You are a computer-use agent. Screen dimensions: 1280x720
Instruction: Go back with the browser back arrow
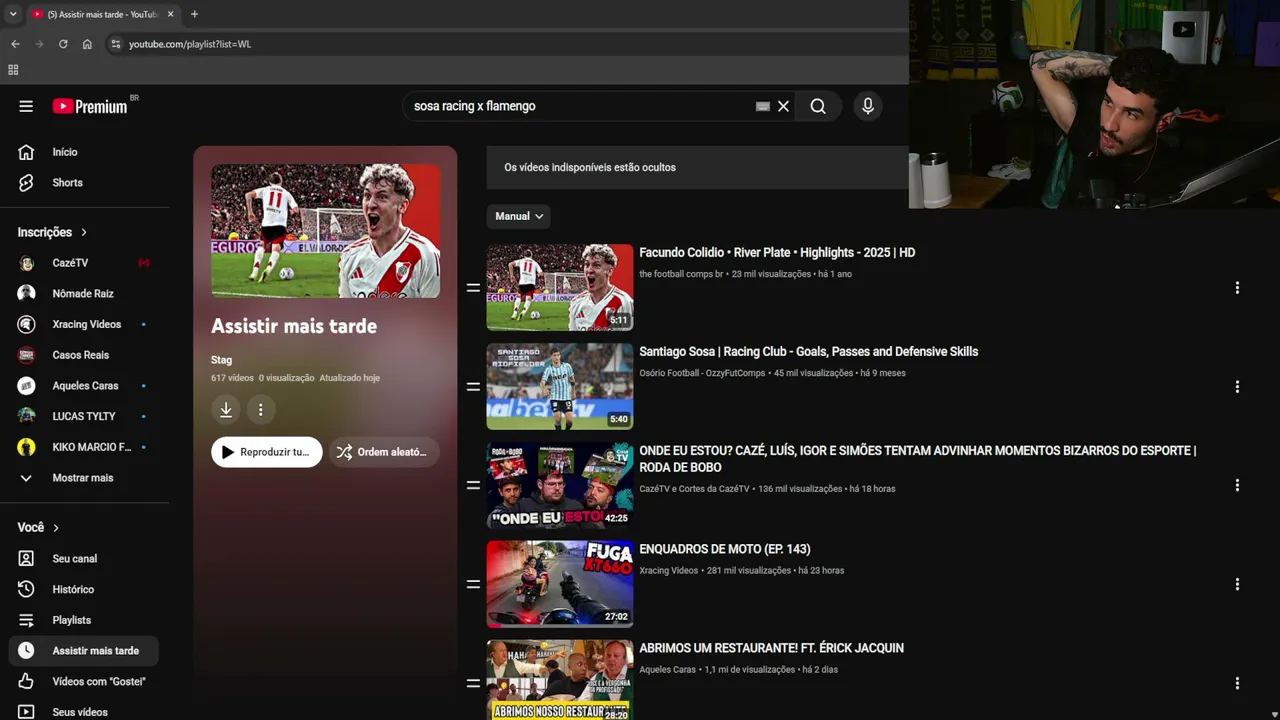(15, 44)
